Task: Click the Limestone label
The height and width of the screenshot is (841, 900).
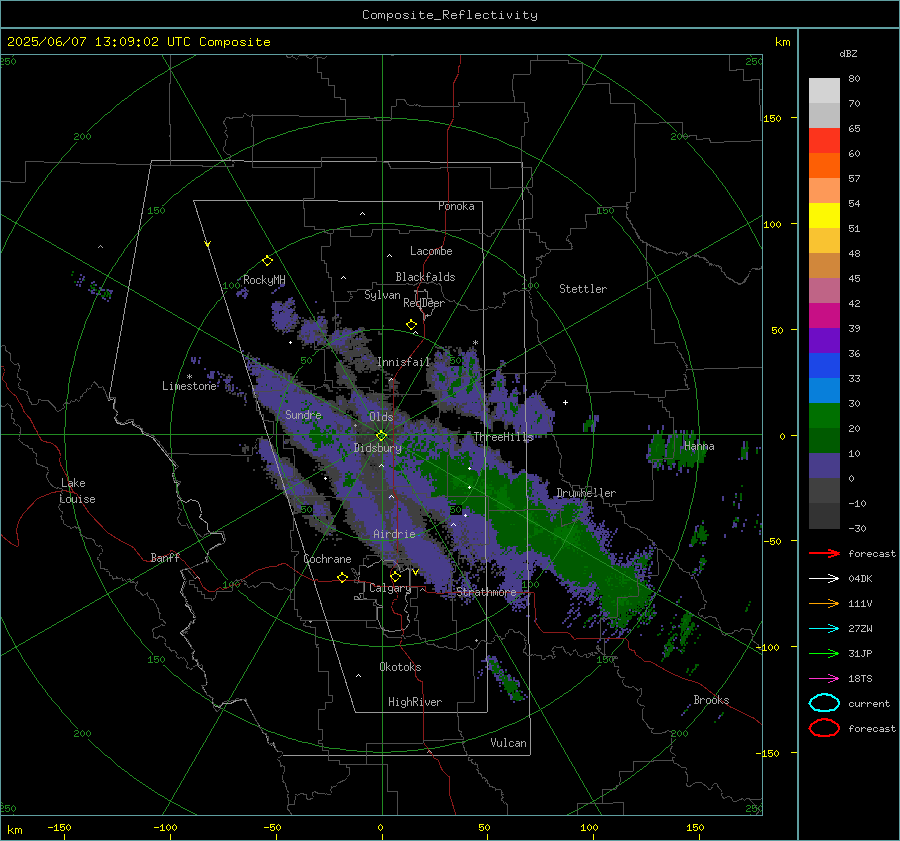Action: (189, 386)
